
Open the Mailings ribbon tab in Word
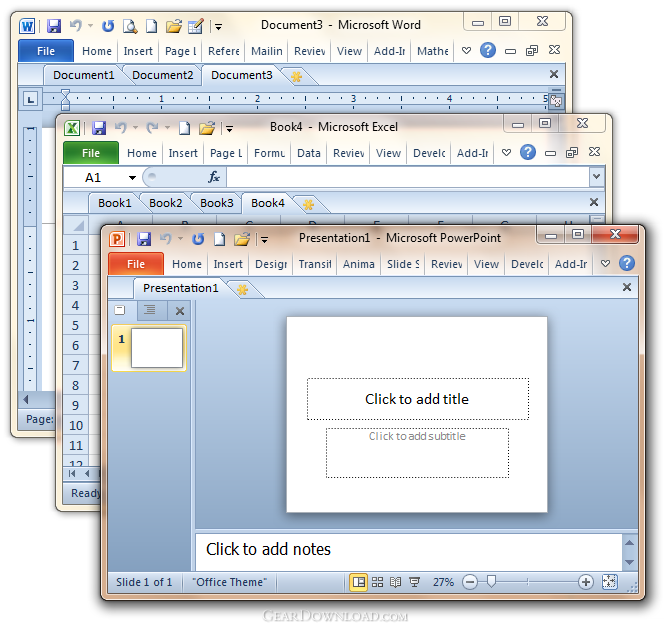(x=266, y=51)
